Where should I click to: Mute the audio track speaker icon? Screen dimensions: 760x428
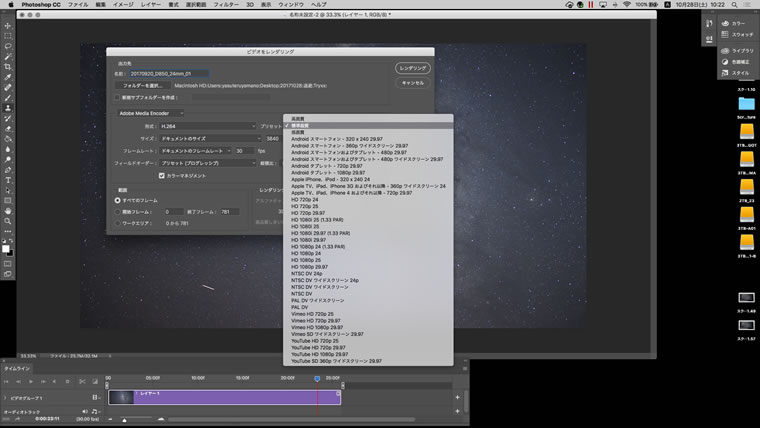[85, 412]
